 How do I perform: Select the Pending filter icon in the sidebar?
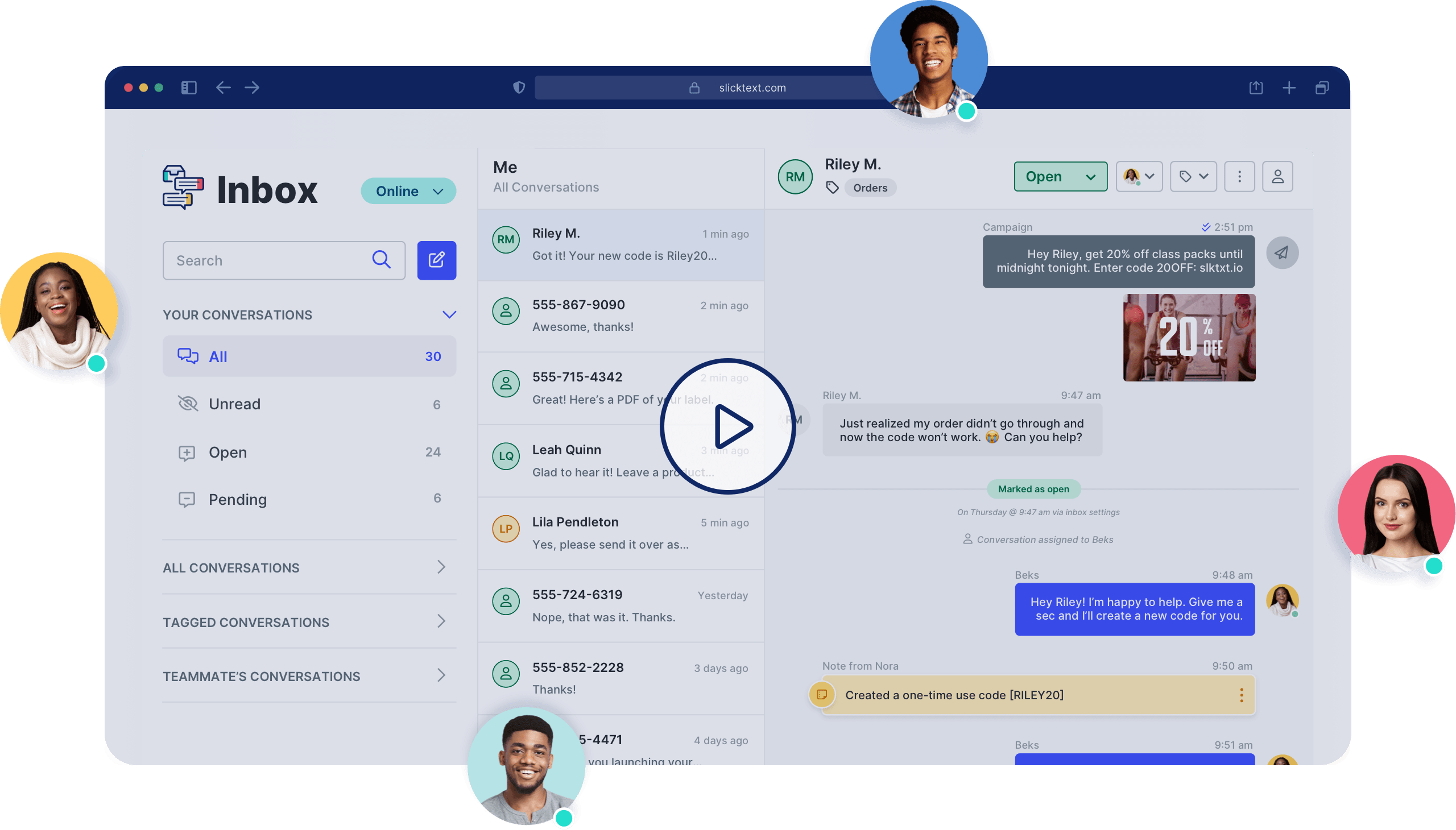point(187,499)
